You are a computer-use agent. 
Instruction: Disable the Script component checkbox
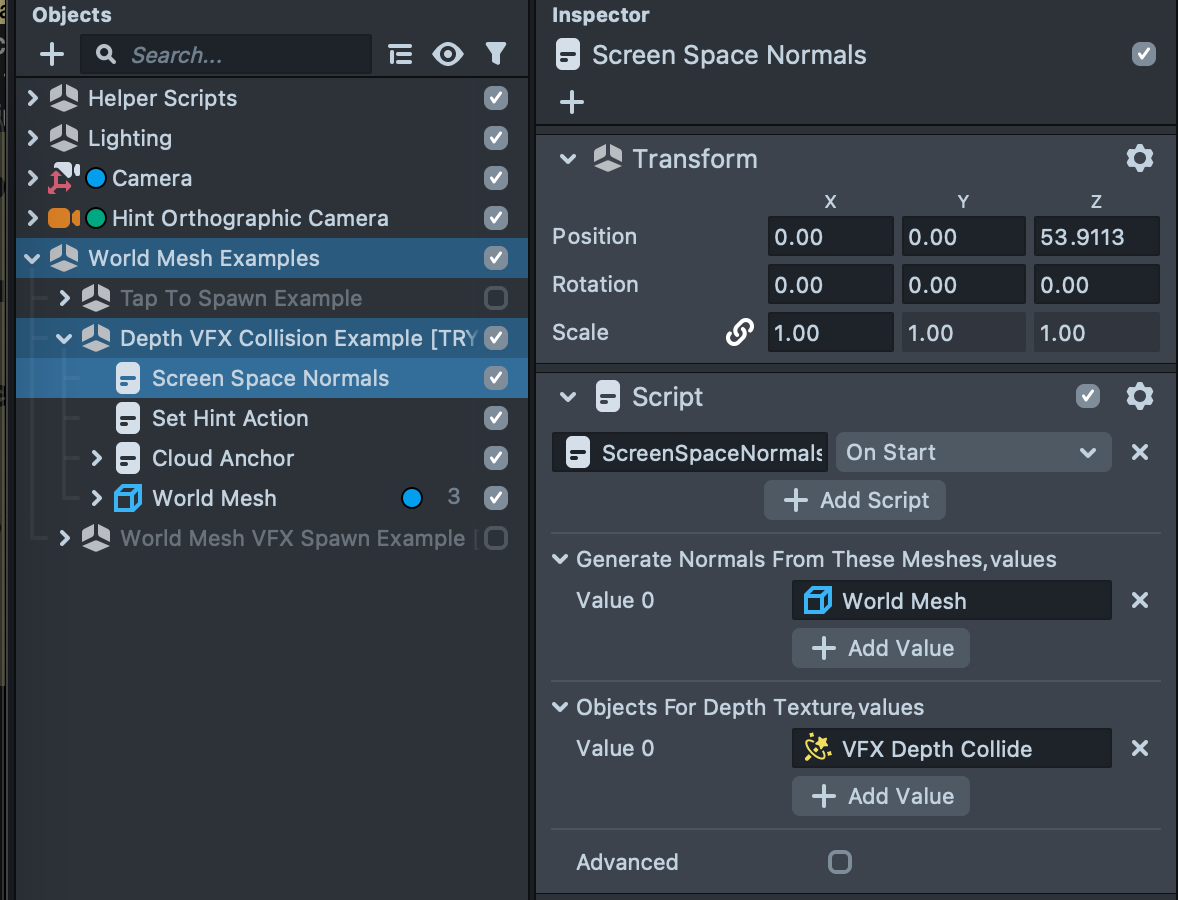(1087, 397)
